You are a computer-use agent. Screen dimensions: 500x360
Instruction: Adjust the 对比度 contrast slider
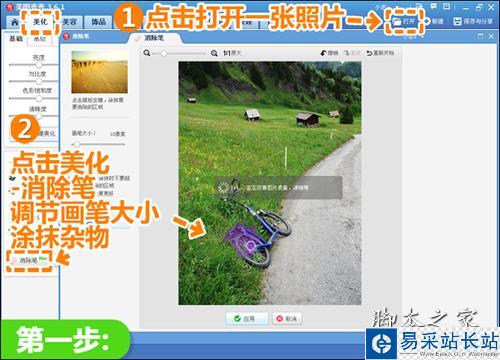click(39, 81)
